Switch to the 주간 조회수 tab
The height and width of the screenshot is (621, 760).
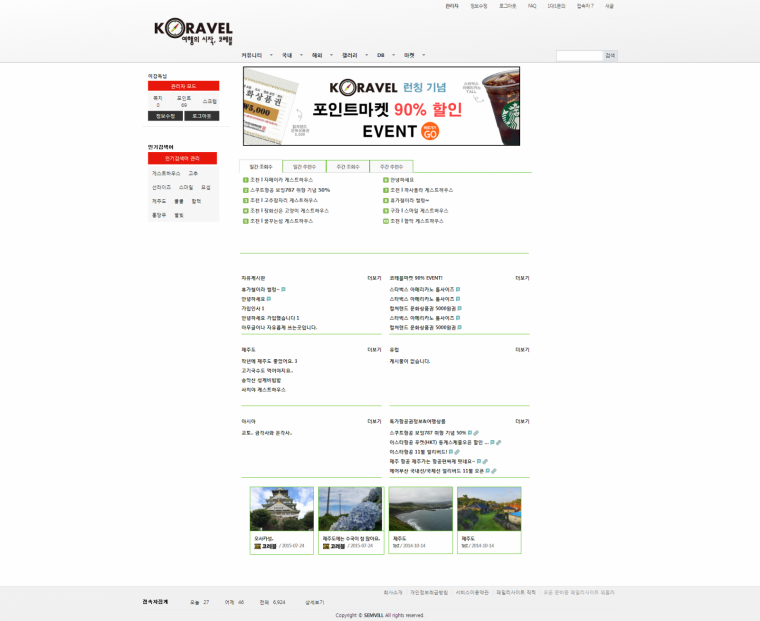pos(348,166)
